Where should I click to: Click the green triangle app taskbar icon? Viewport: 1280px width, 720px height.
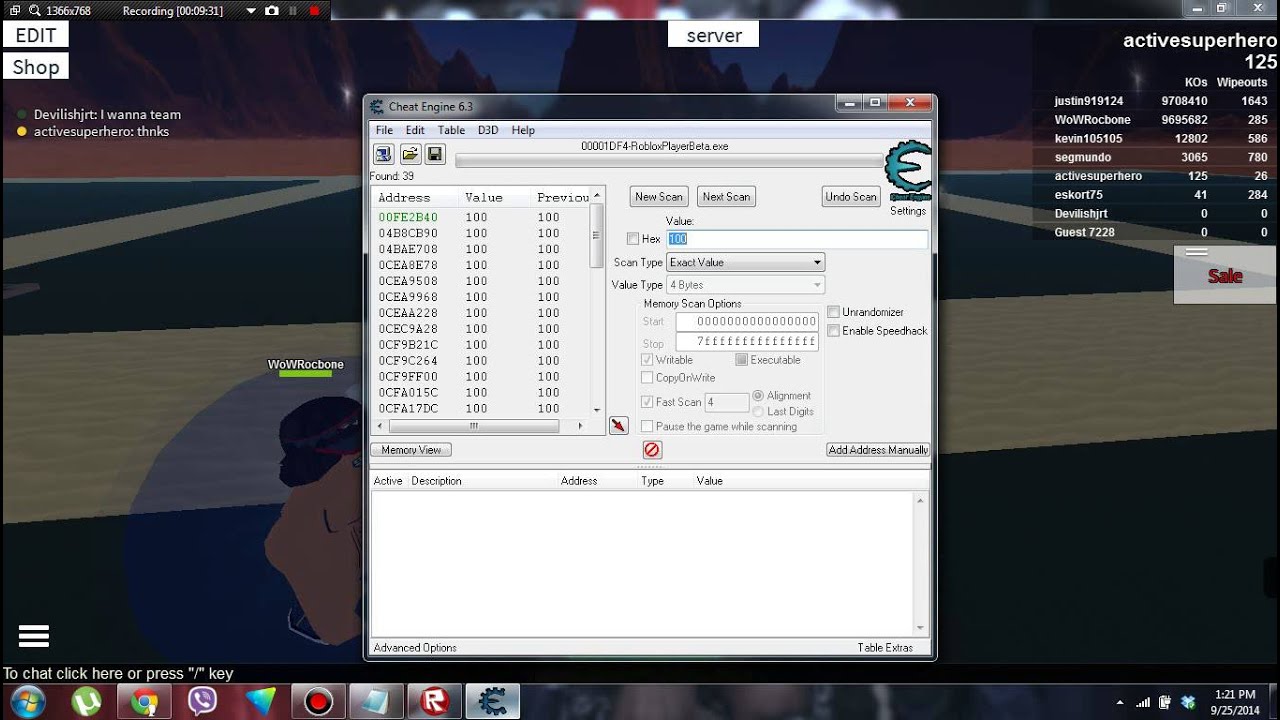260,702
